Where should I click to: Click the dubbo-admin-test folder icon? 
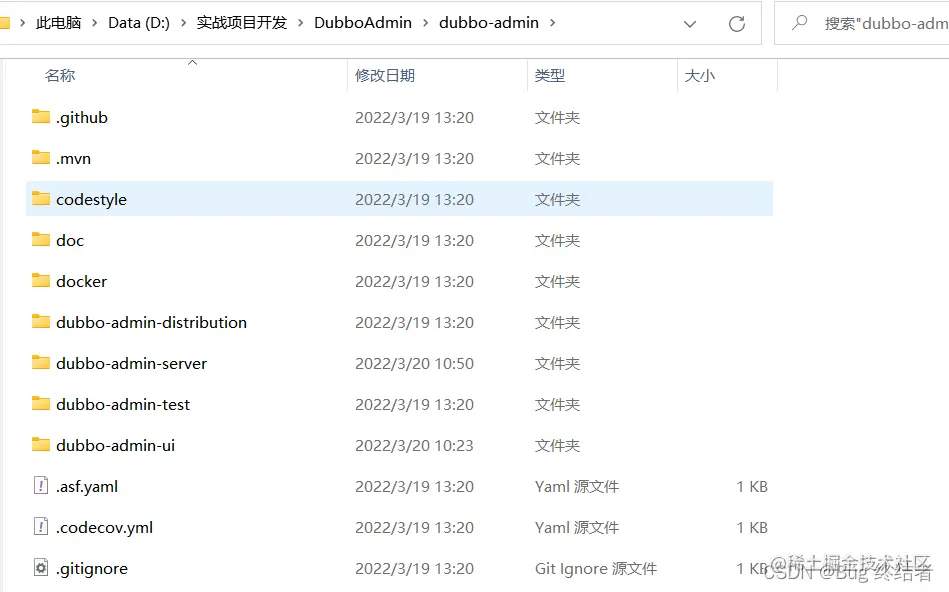(41, 403)
